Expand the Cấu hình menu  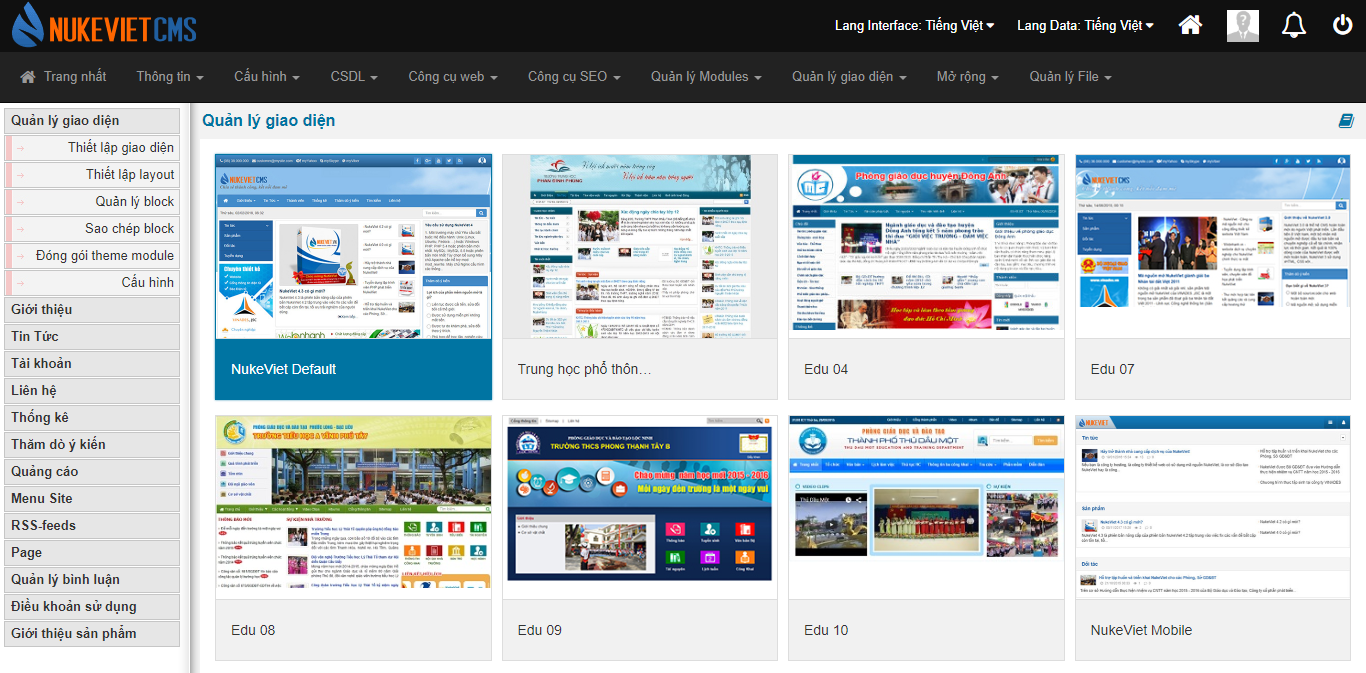point(267,77)
